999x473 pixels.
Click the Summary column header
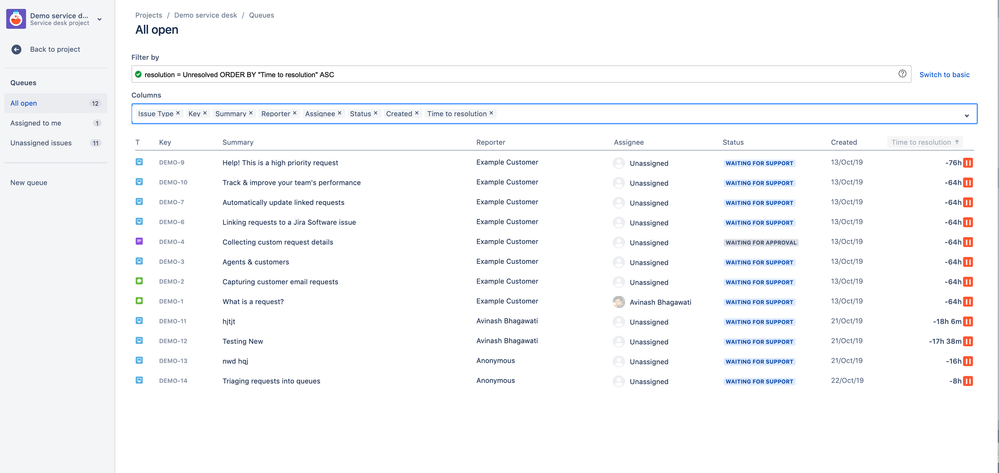tap(238, 142)
